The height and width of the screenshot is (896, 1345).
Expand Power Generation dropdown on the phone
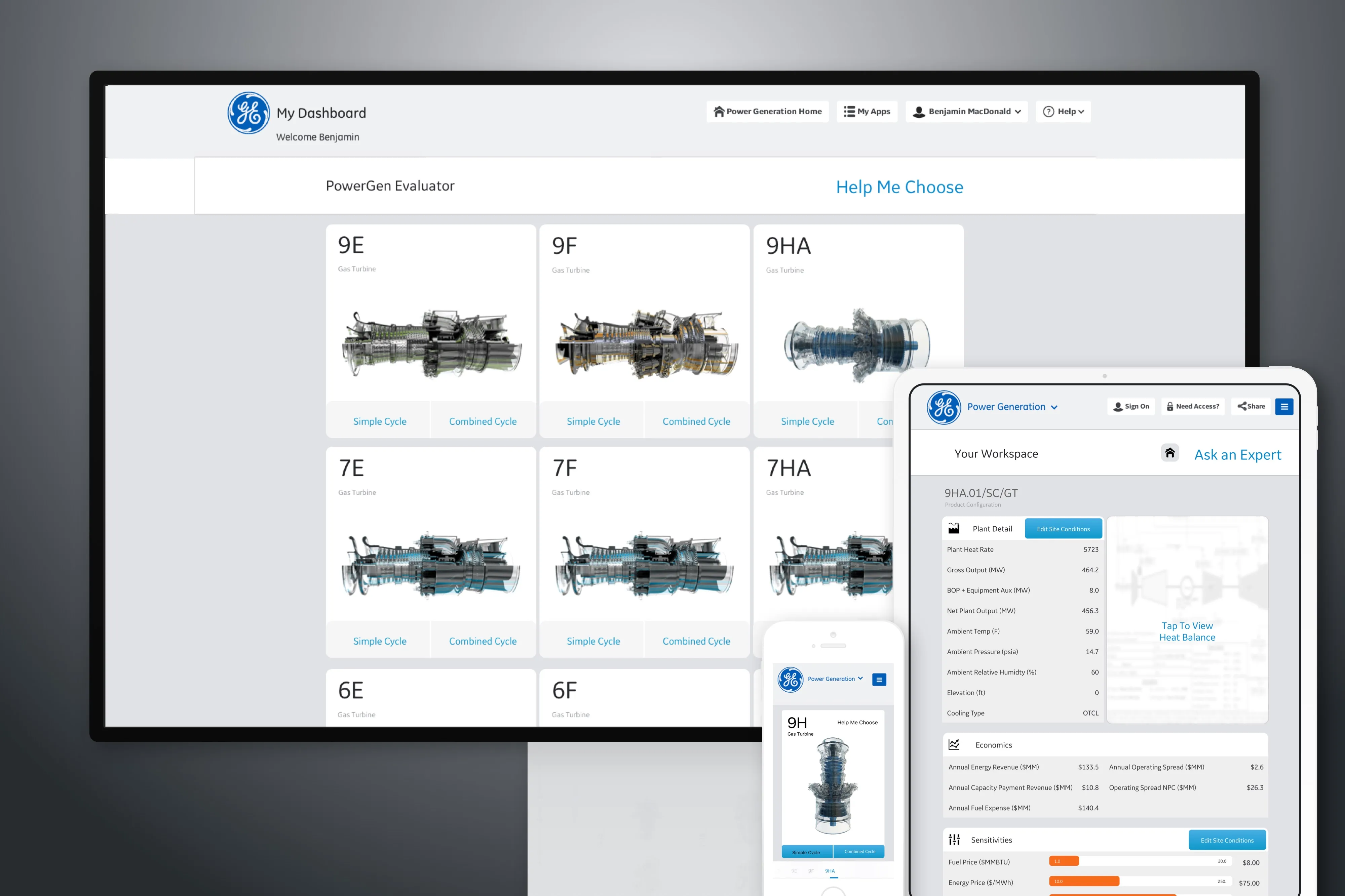835,679
